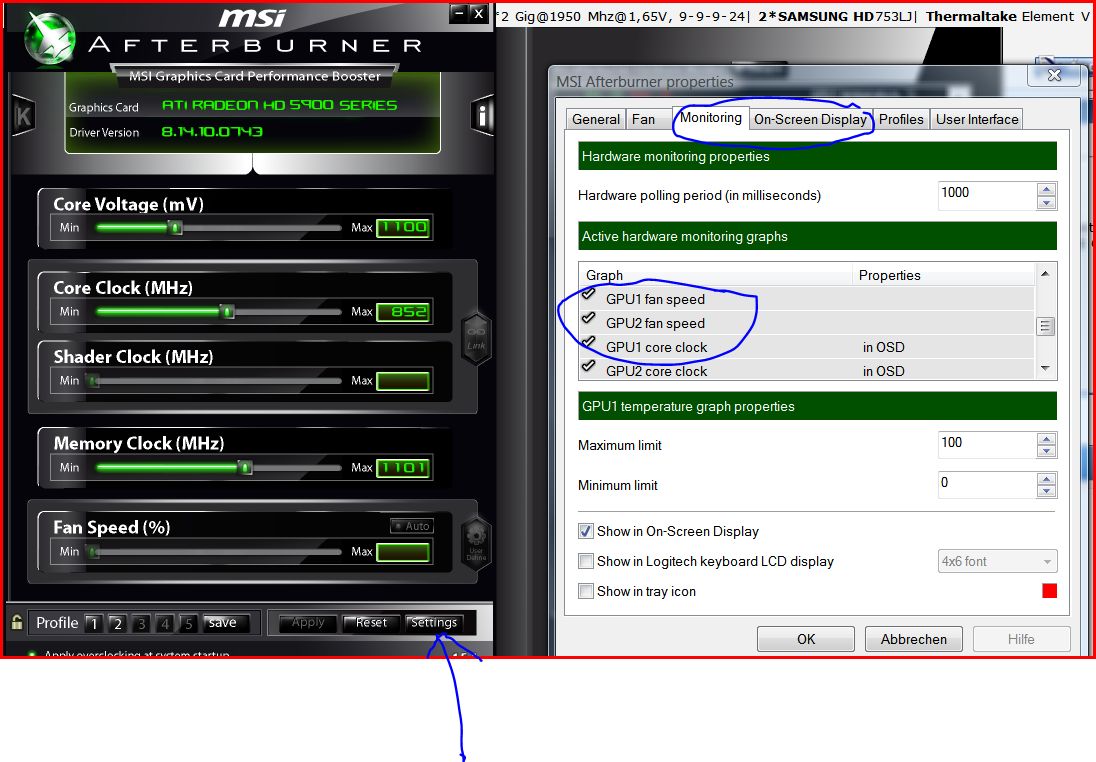Click the Shader Clock slider handle

pyautogui.click(x=93, y=381)
